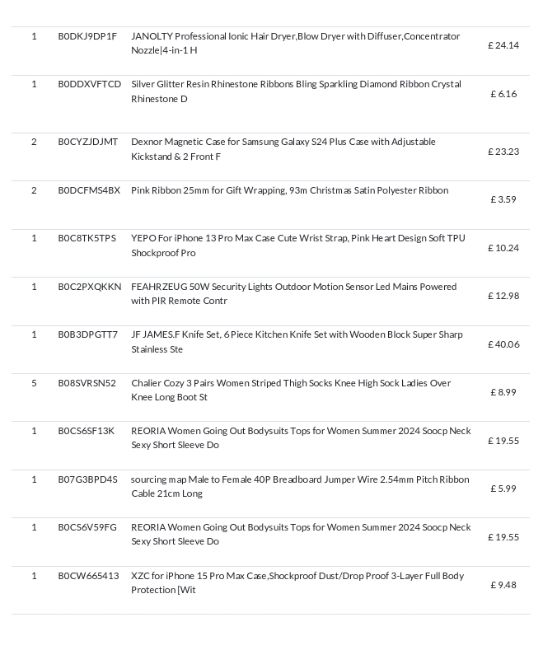The height and width of the screenshot is (650, 543).
Task: Open the FEAHRZEUG 50W Security Lights item
Action: (x=293, y=293)
